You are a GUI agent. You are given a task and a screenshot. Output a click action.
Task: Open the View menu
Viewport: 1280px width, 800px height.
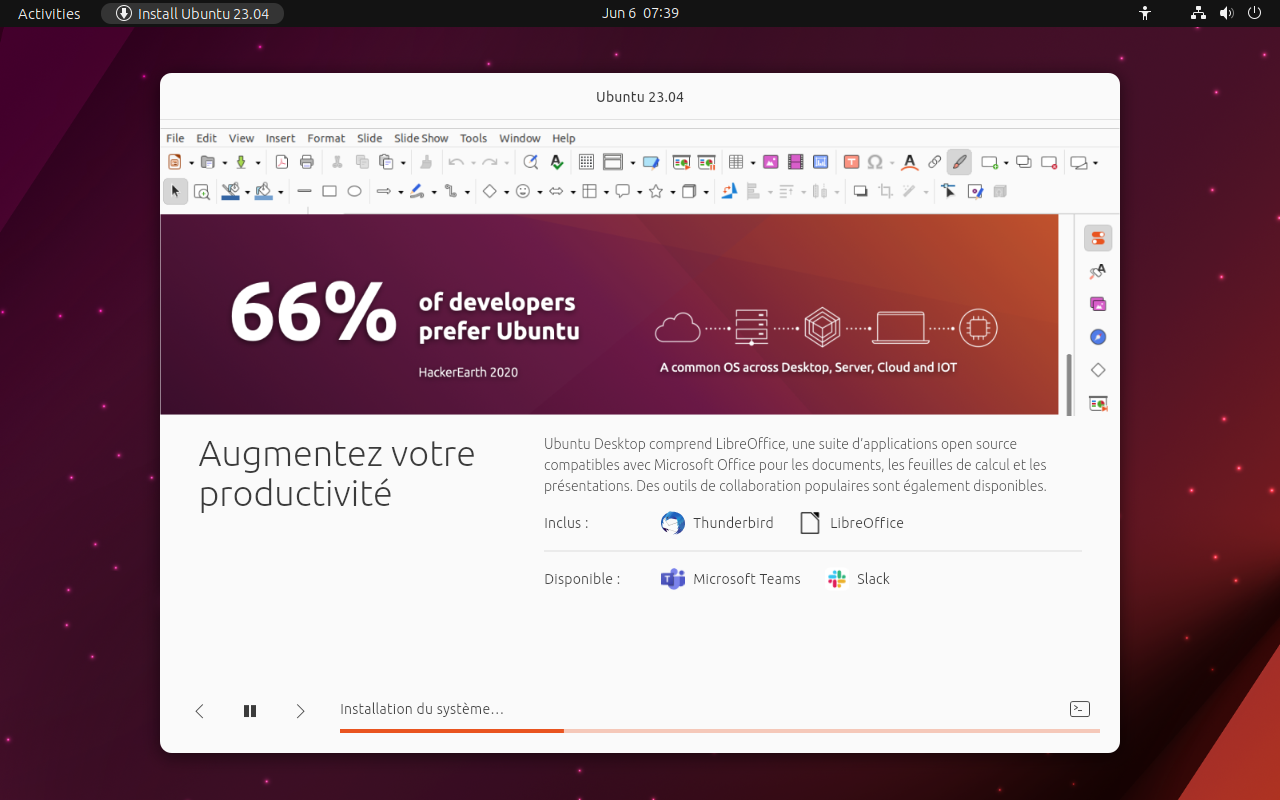tap(241, 138)
